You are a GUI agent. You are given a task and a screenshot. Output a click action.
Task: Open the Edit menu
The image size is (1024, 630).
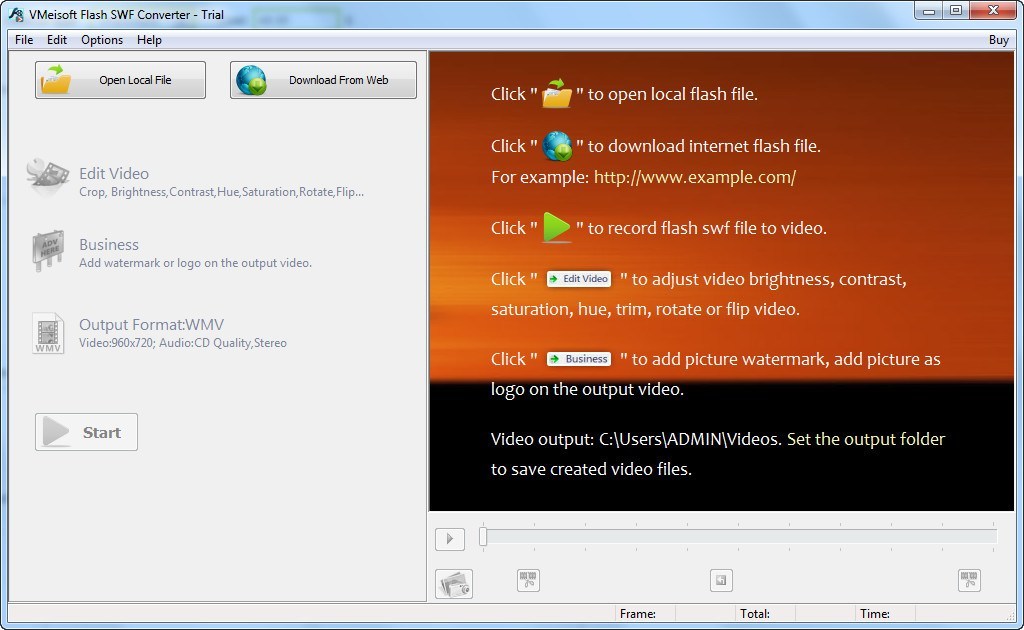(57, 40)
